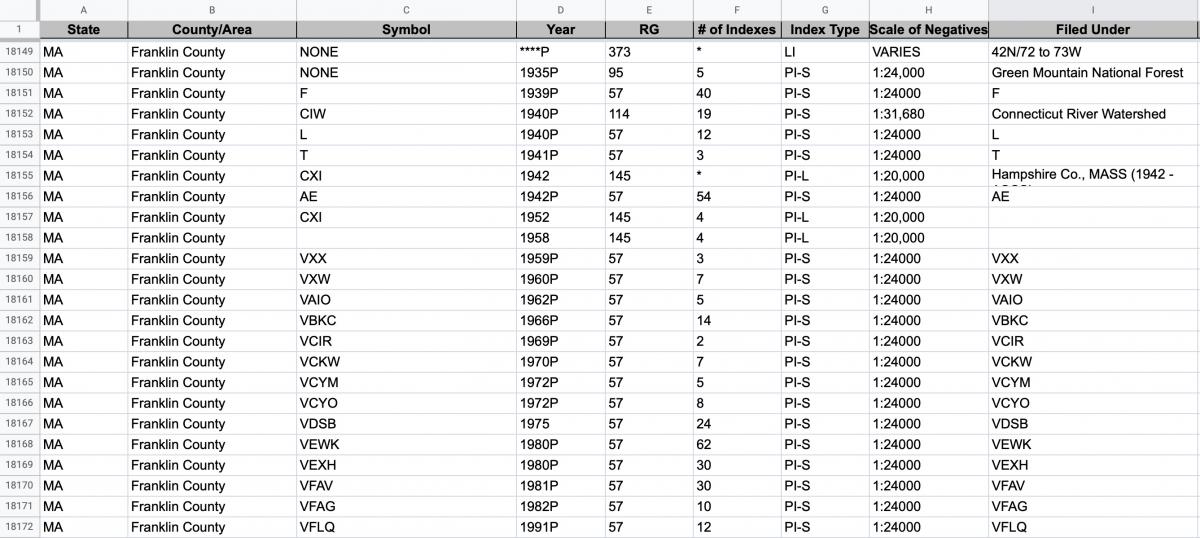
Task: Click column I letter header
Action: 1093,9
